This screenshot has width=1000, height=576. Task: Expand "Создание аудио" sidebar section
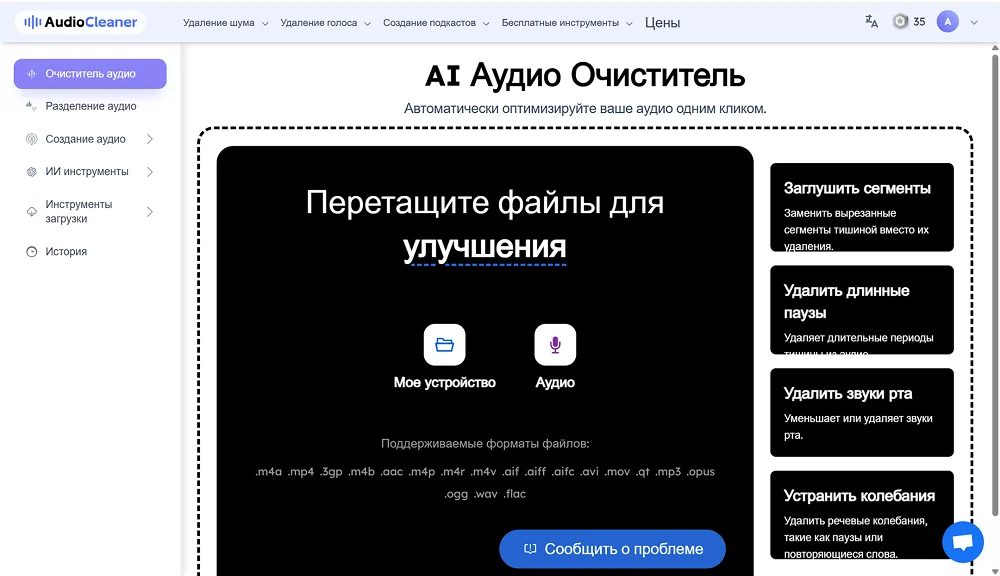pyautogui.click(x=90, y=139)
